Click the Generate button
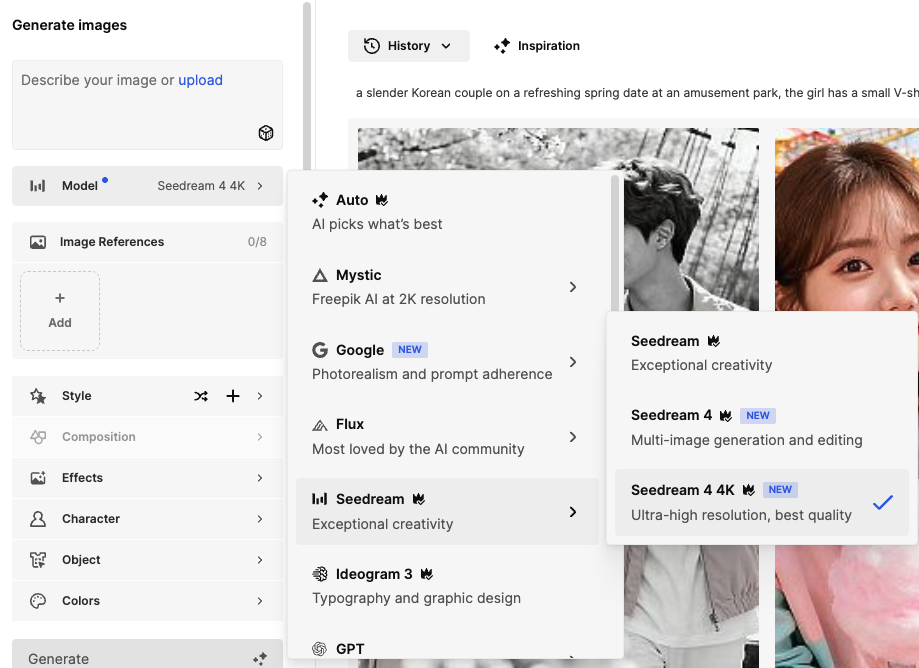Viewport: 919px width, 668px height. 147,654
